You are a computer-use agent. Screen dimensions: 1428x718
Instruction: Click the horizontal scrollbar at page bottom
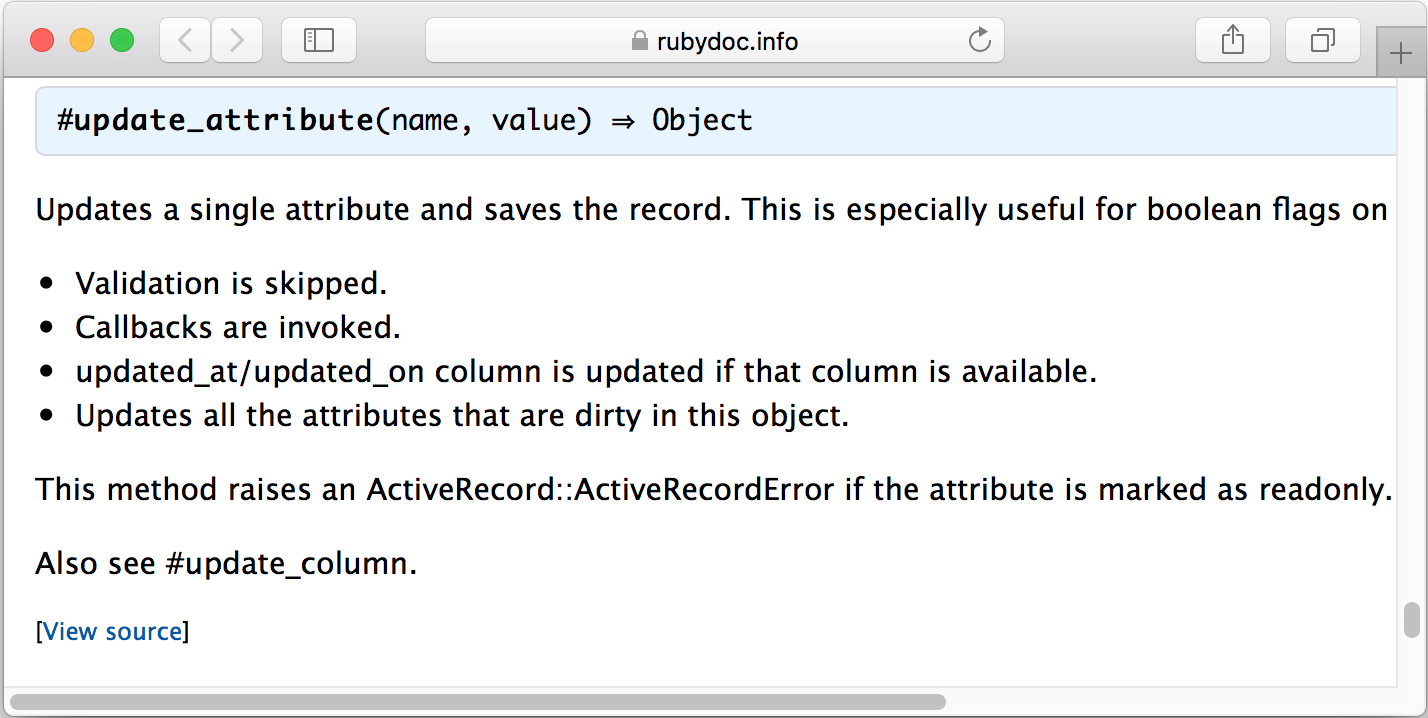[x=480, y=700]
